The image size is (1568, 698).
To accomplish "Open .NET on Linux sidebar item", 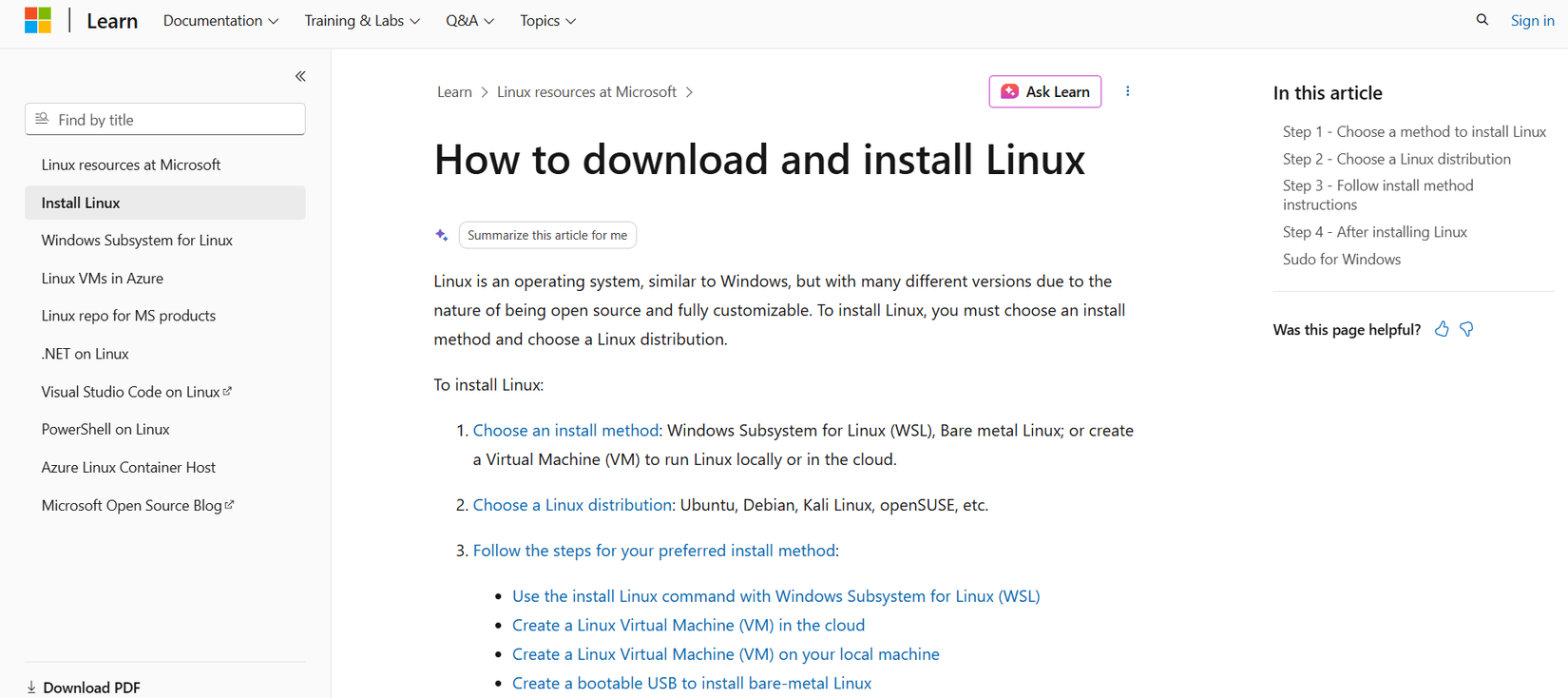I will [x=86, y=354].
